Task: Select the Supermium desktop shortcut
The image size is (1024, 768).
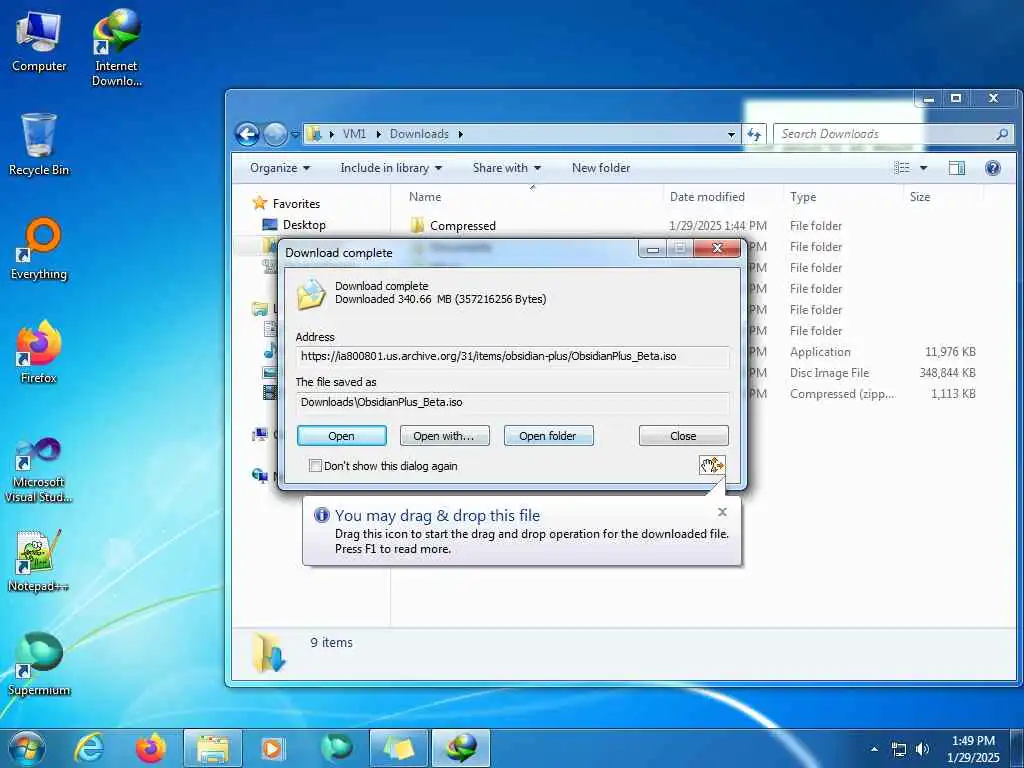Action: (39, 664)
